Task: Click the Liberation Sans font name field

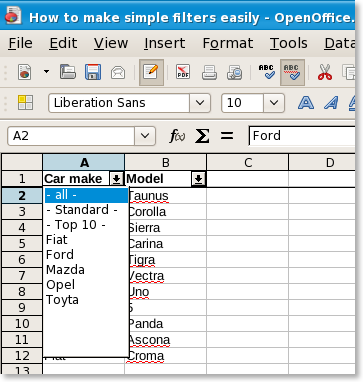Action: (119, 103)
